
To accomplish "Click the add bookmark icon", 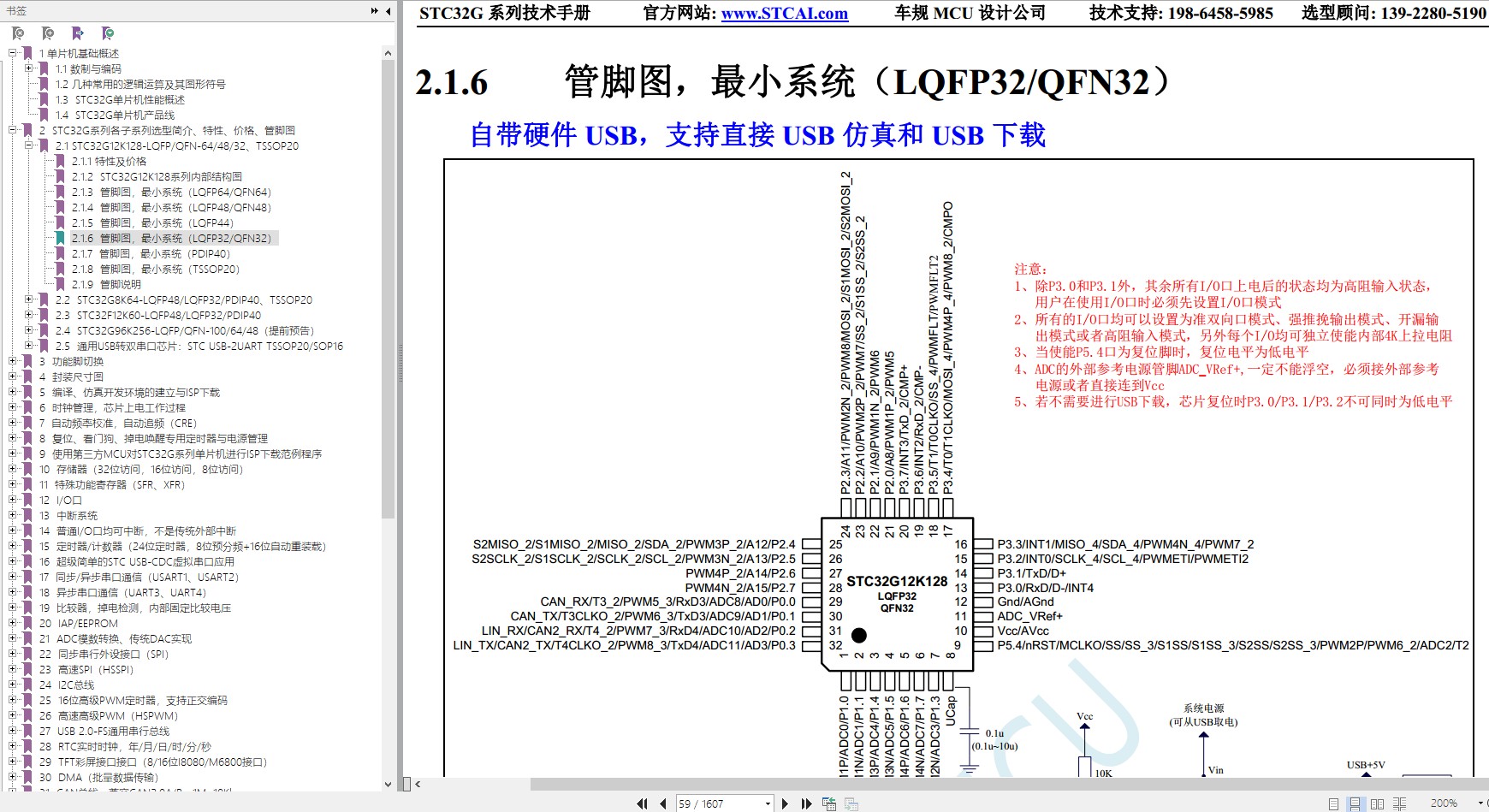I will coord(48,33).
